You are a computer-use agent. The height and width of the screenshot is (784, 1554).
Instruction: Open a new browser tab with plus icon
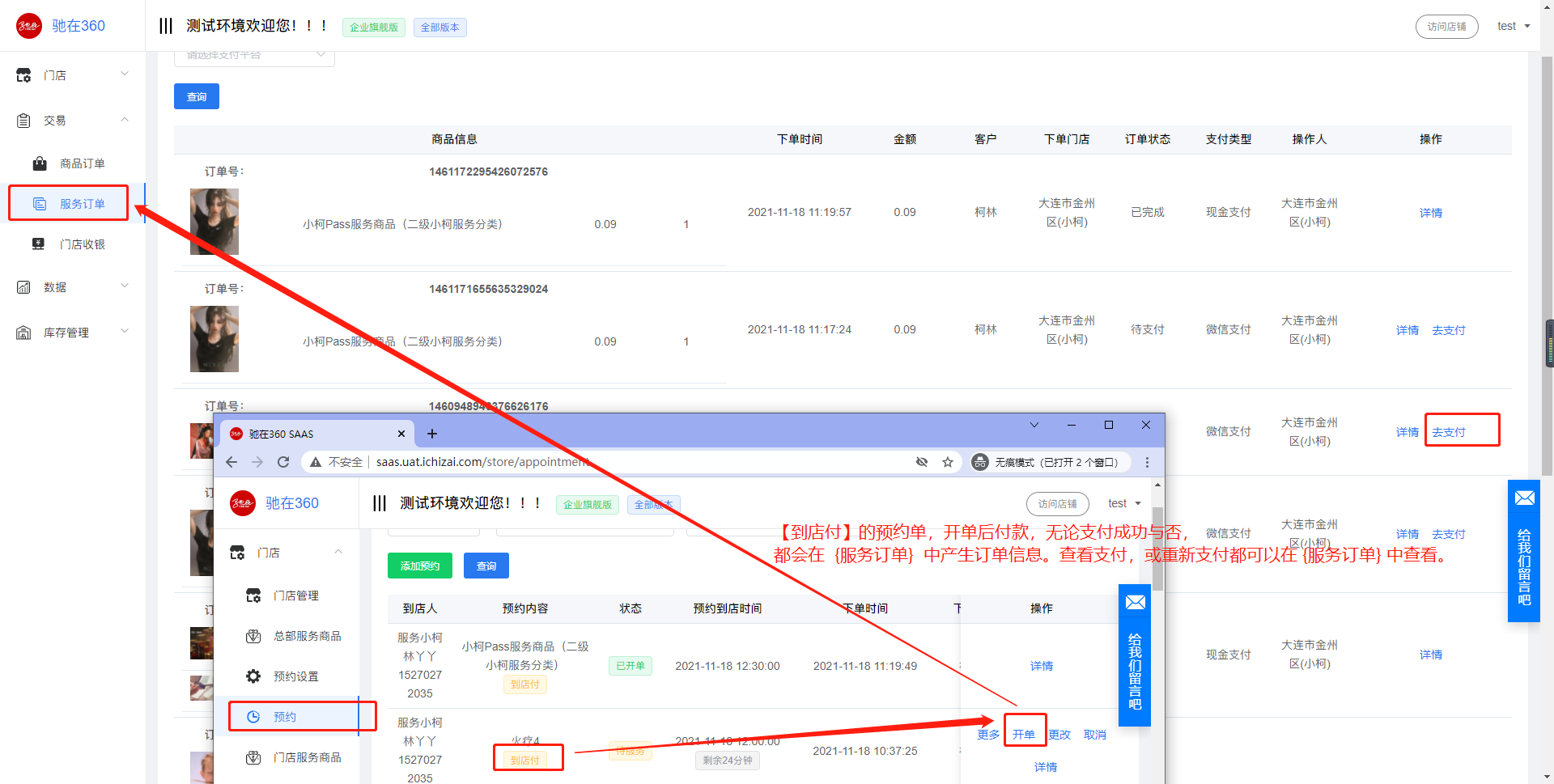[x=432, y=434]
